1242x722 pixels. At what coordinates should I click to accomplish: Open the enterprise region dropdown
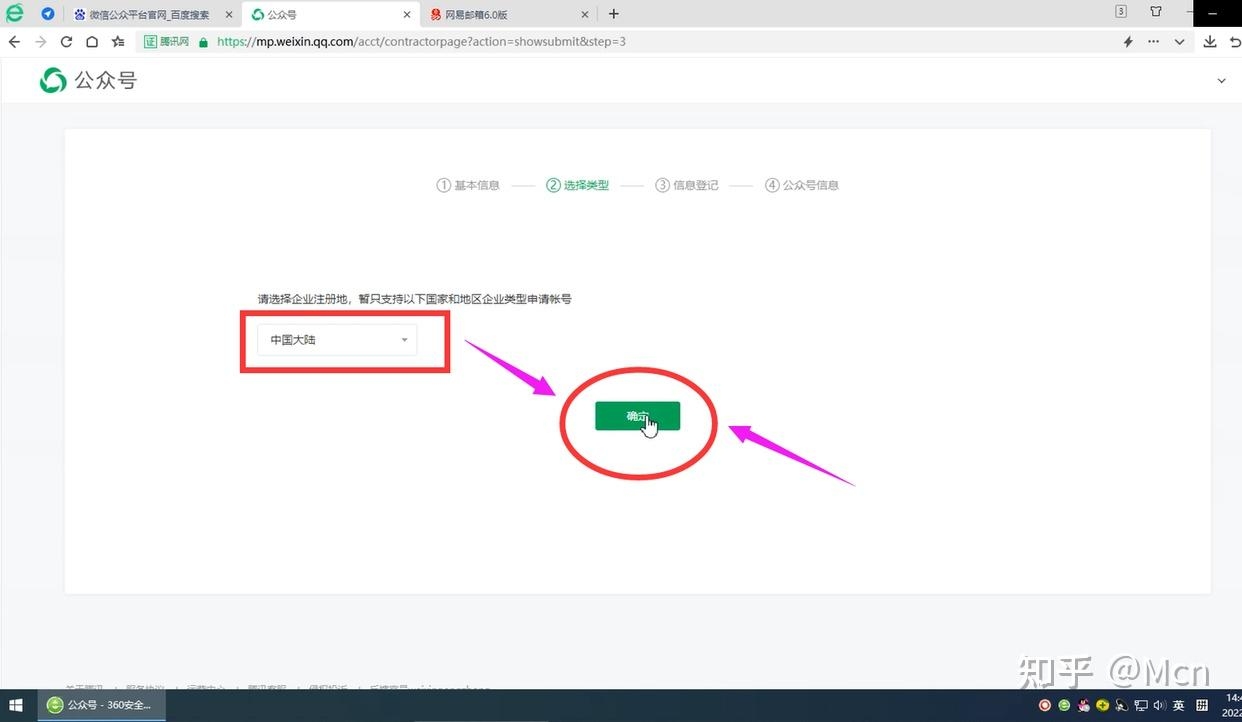pos(404,340)
